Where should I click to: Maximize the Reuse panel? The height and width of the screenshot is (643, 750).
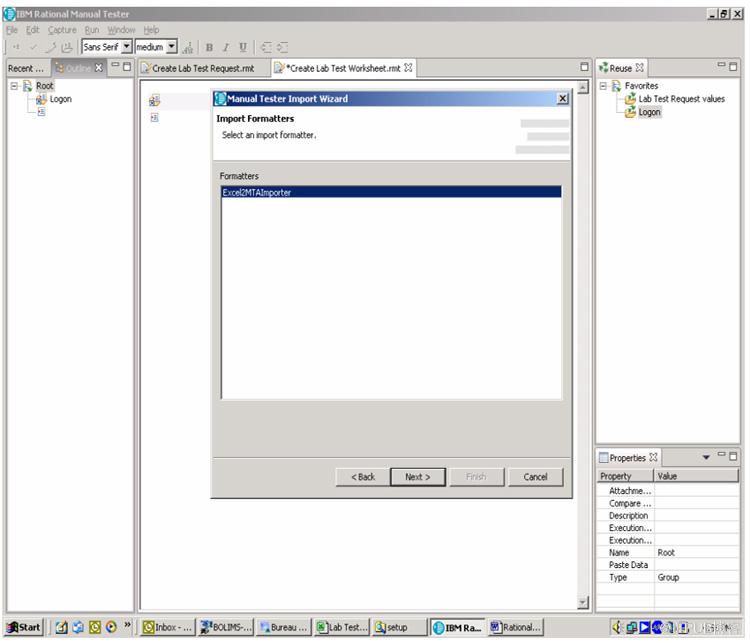(733, 67)
